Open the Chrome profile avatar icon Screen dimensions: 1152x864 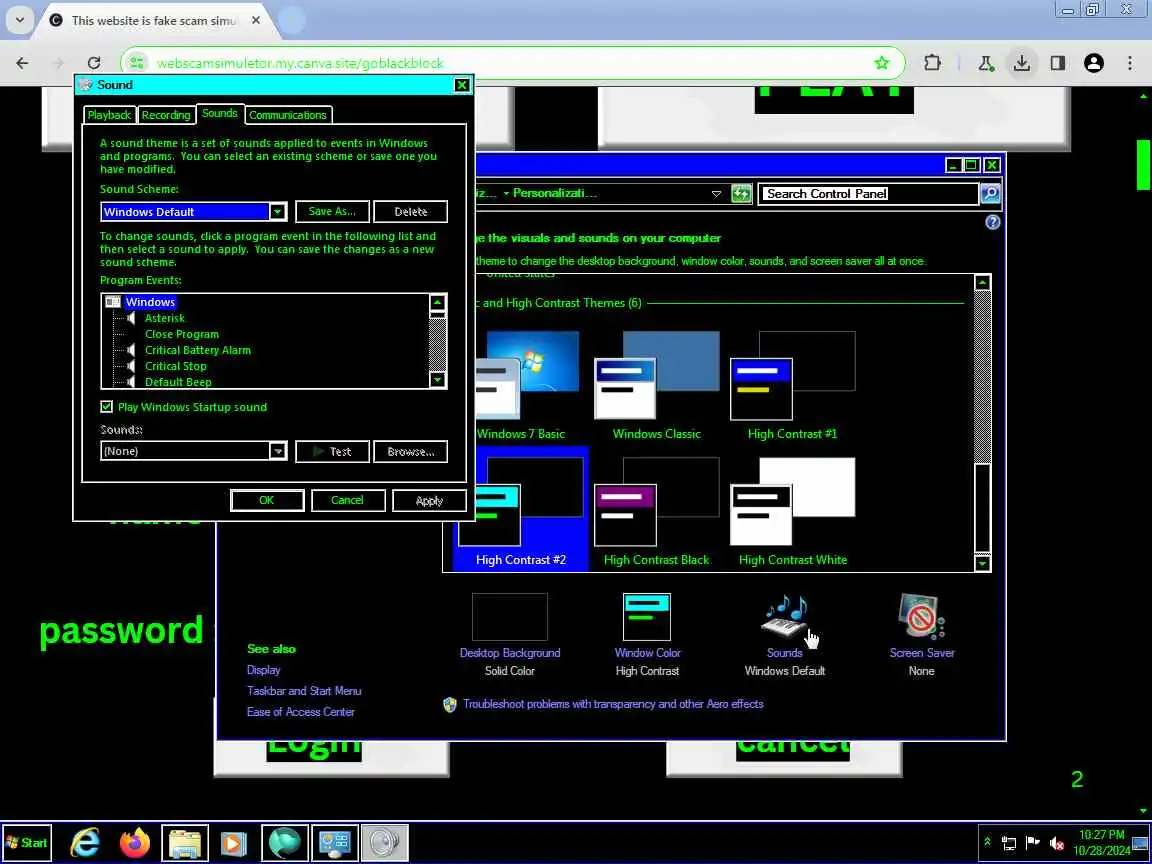click(1093, 63)
